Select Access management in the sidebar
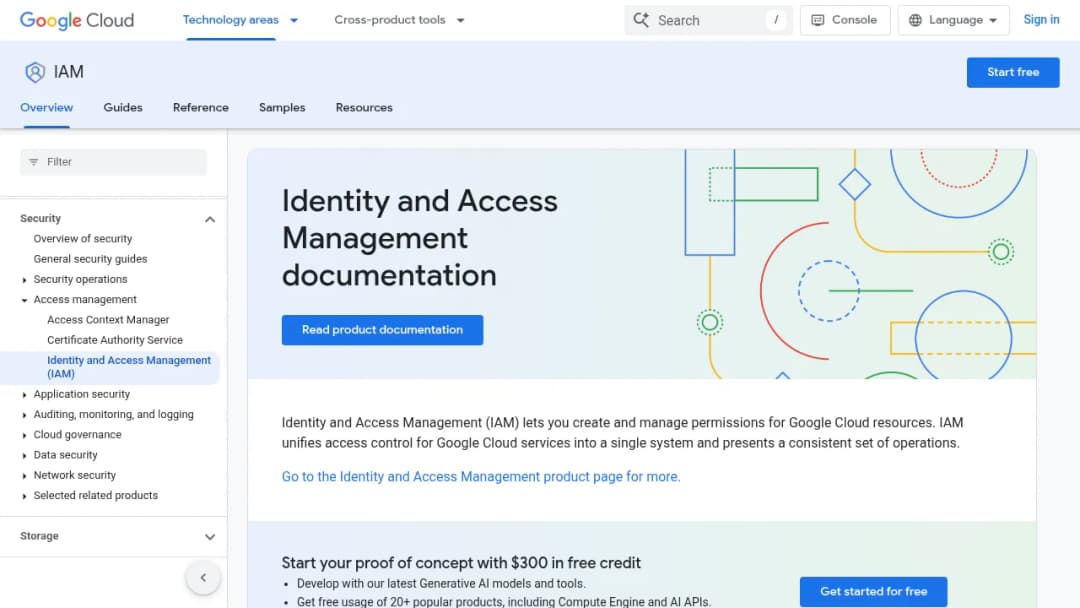This screenshot has width=1080, height=608. pos(85,300)
